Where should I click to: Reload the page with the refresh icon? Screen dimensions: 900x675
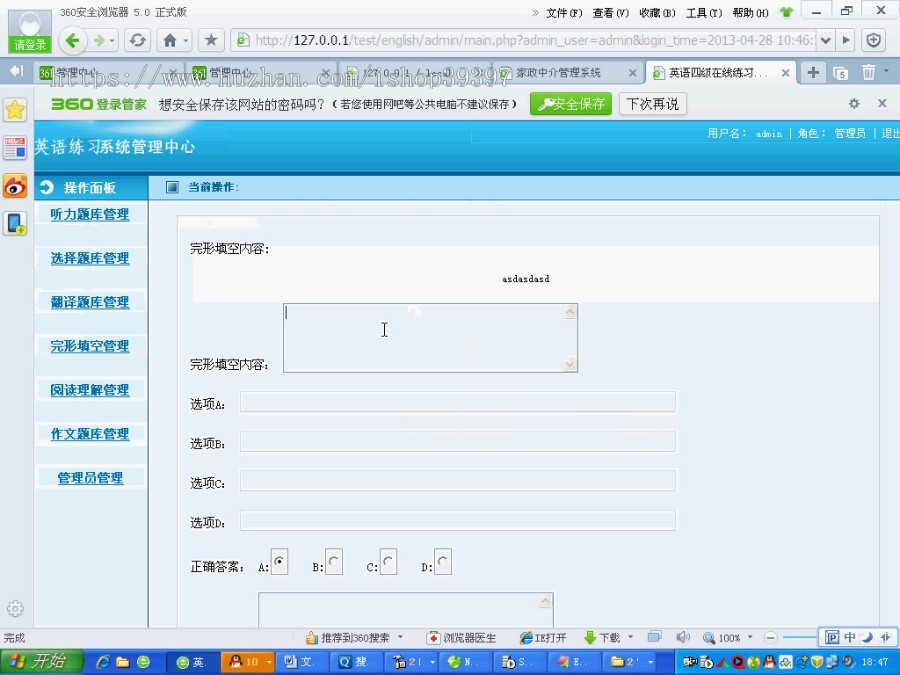pyautogui.click(x=137, y=40)
